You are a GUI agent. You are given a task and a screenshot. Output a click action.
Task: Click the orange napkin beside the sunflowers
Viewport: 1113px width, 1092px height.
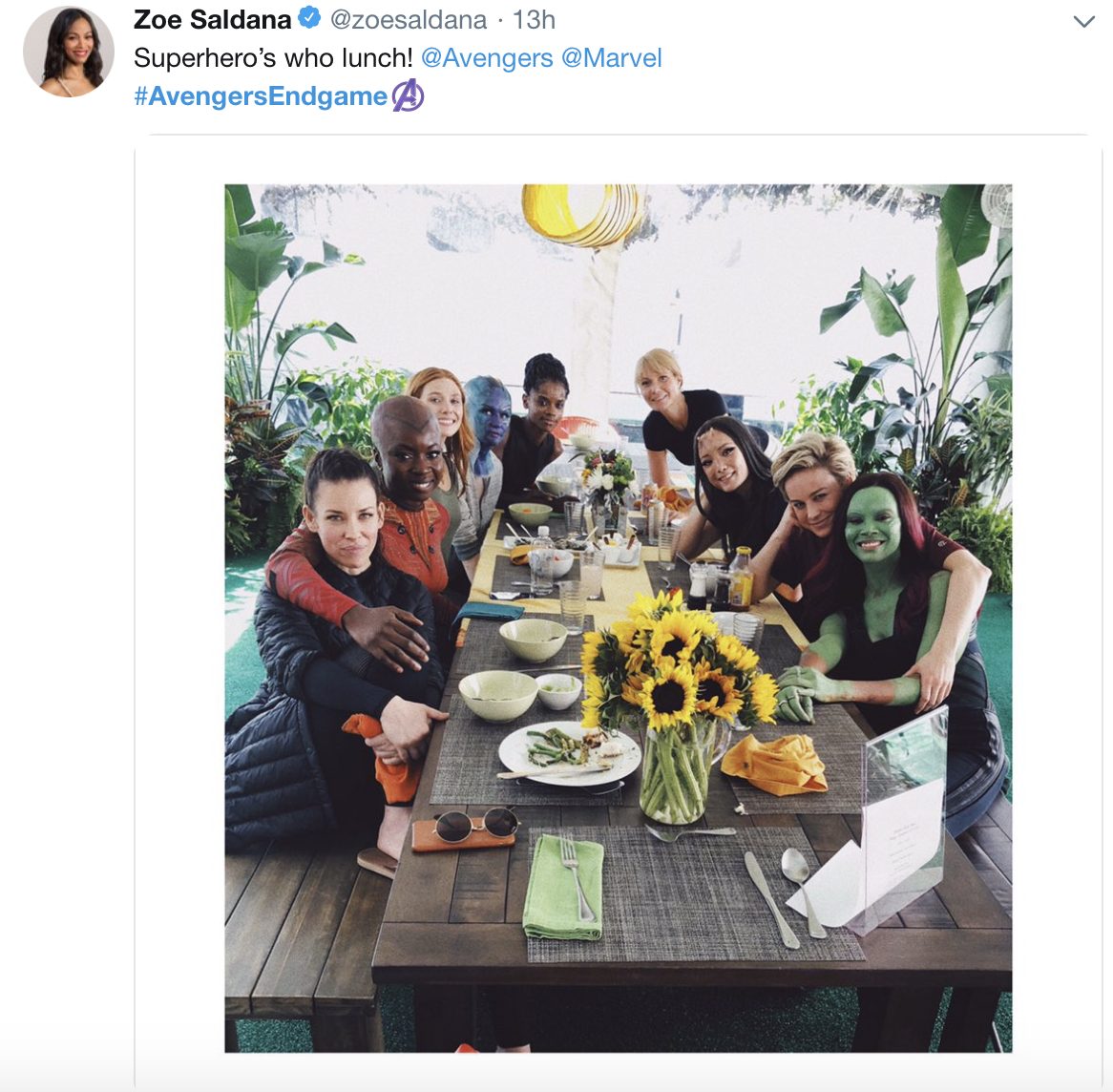click(x=775, y=764)
